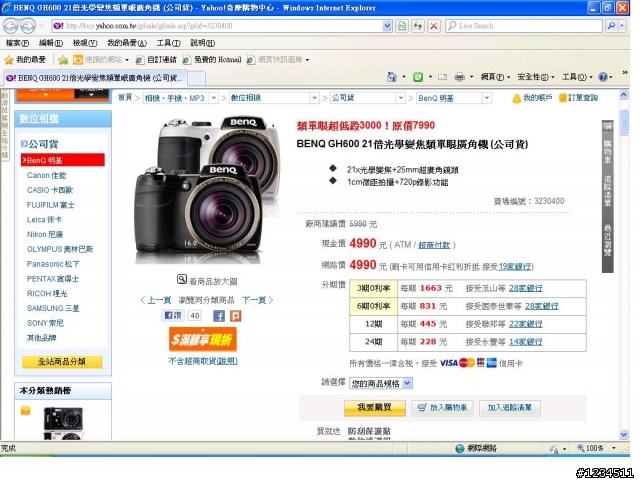Open the 安全性(S) safety toolbar dropdown
This screenshot has width=640, height=481.
point(536,77)
